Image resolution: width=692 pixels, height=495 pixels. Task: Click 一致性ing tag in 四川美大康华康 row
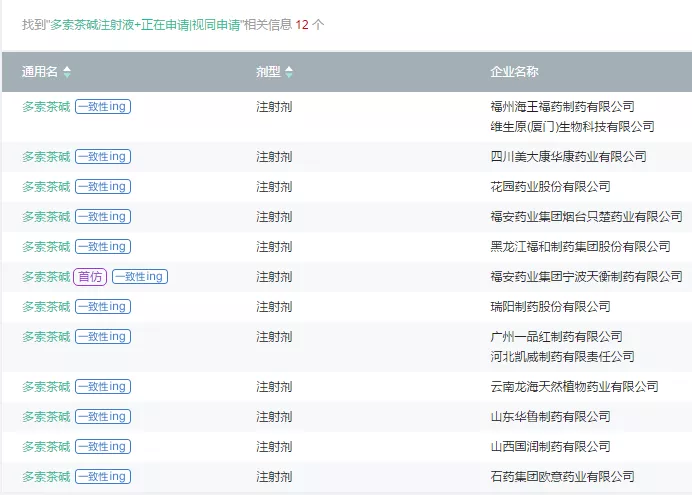[x=103, y=156]
